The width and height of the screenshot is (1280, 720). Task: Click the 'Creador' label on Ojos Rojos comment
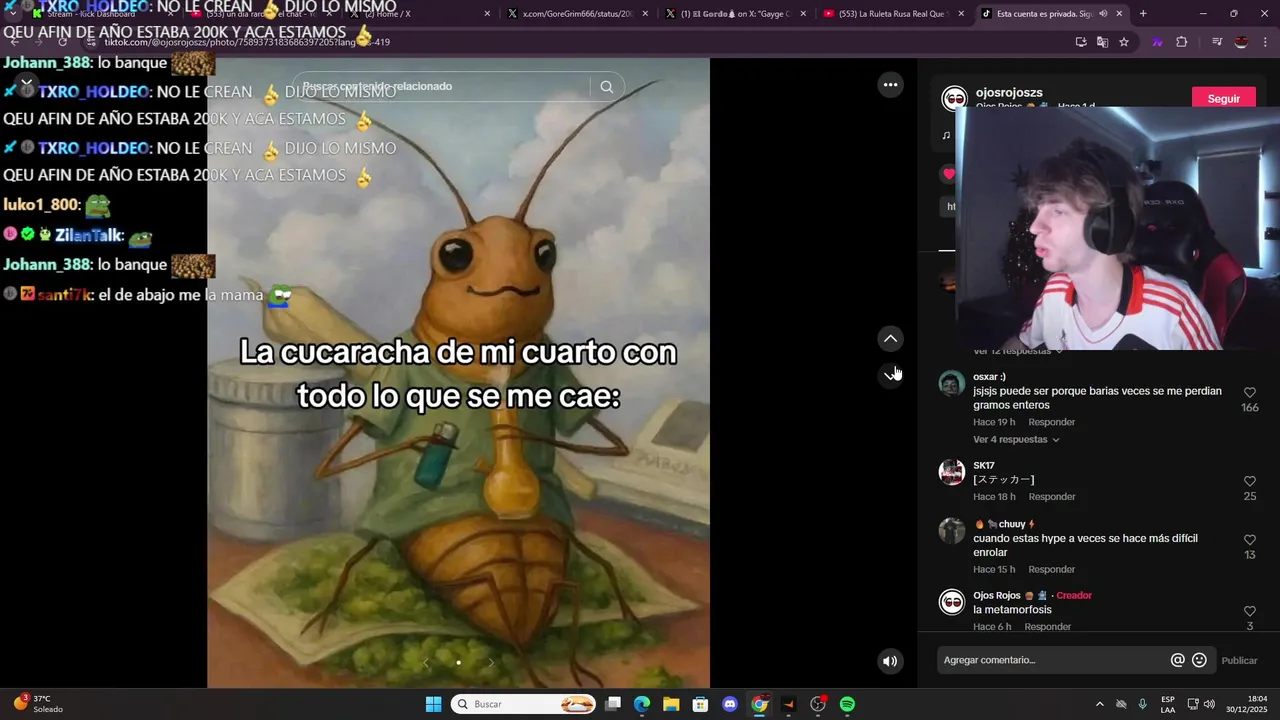1074,595
